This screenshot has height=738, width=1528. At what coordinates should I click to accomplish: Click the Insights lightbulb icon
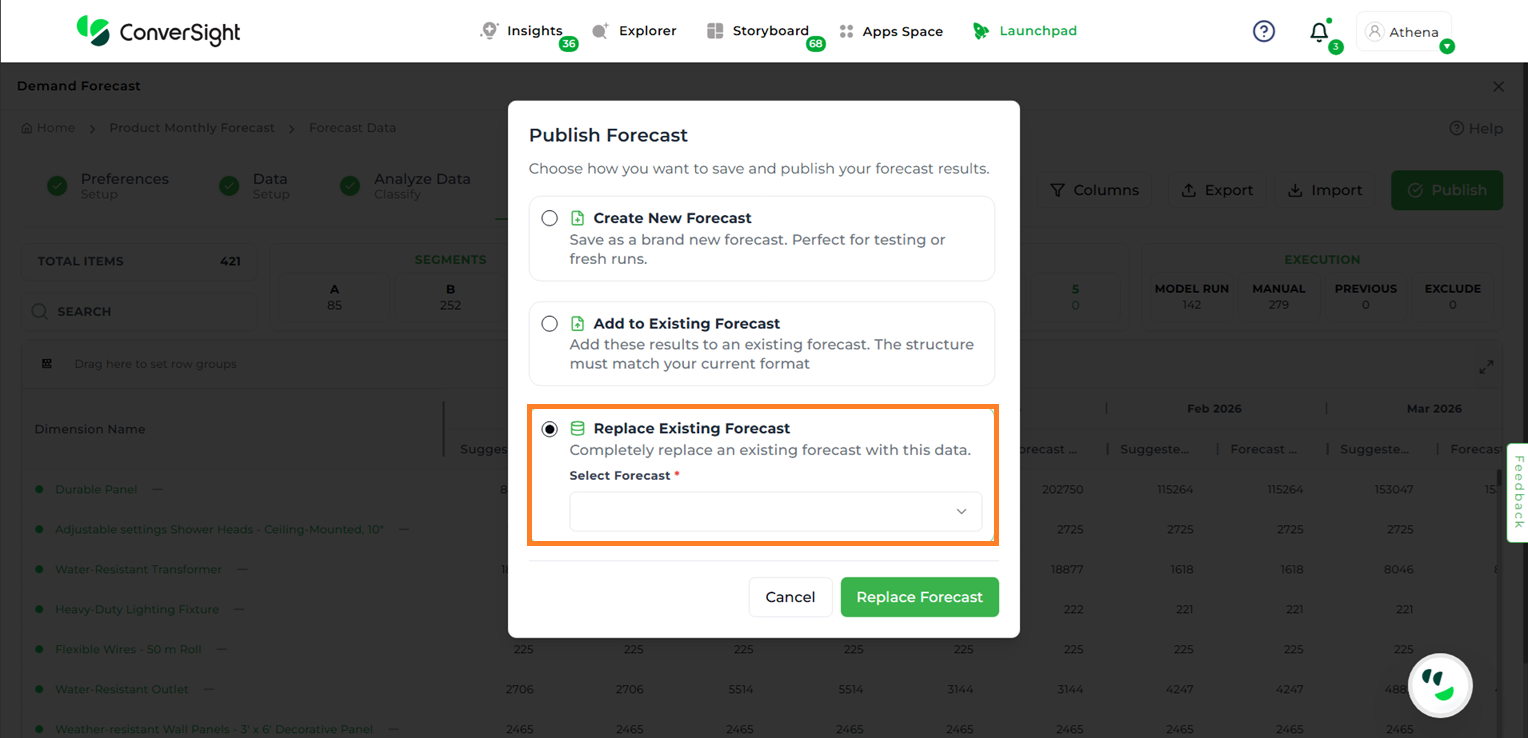(x=489, y=31)
